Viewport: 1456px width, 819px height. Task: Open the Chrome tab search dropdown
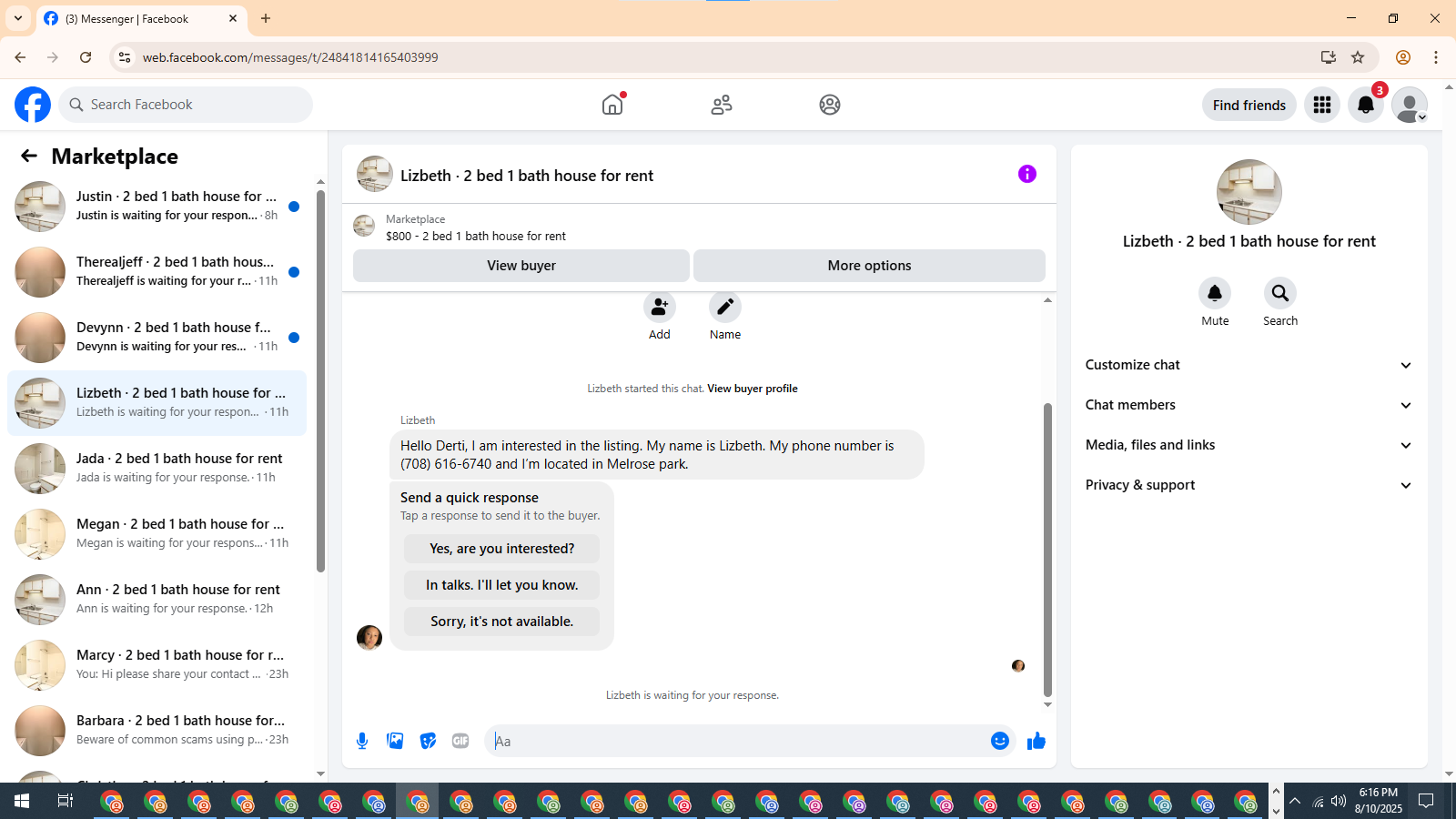click(x=18, y=18)
